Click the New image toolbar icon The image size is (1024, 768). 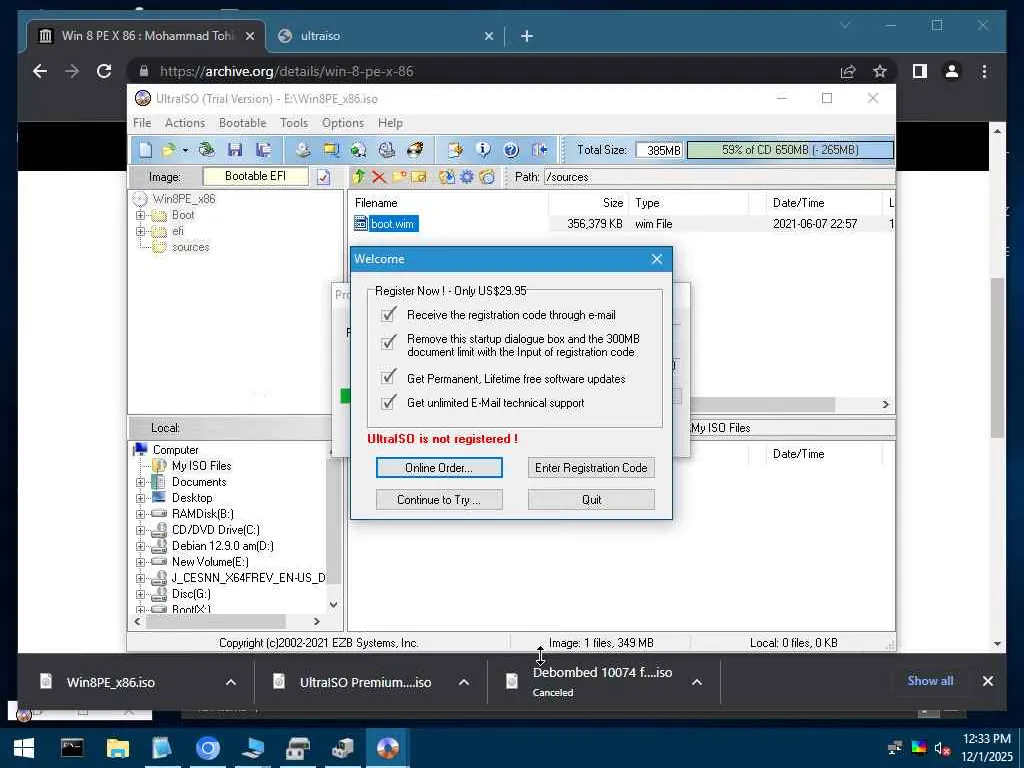click(145, 150)
